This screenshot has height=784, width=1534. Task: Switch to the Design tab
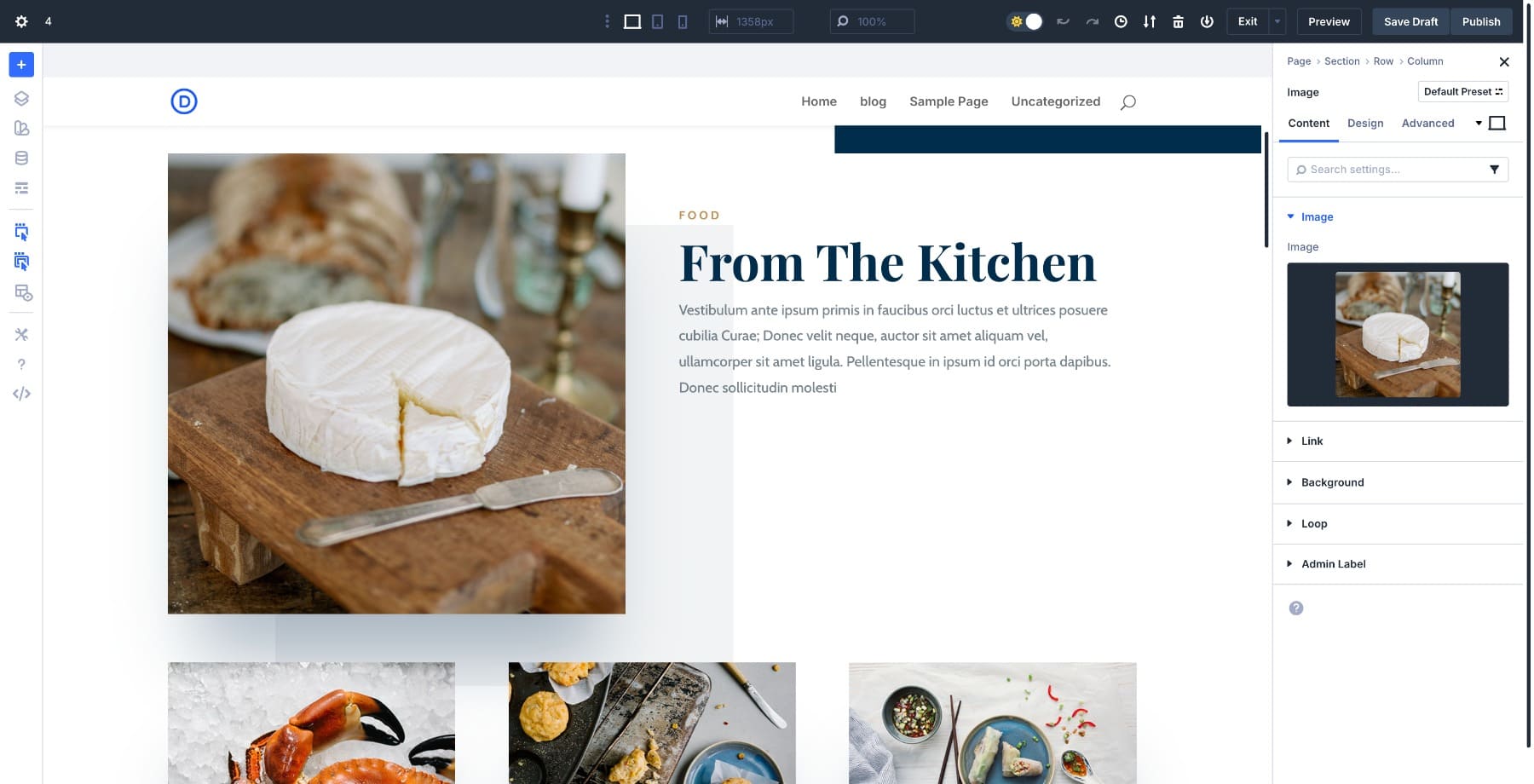pyautogui.click(x=1365, y=124)
